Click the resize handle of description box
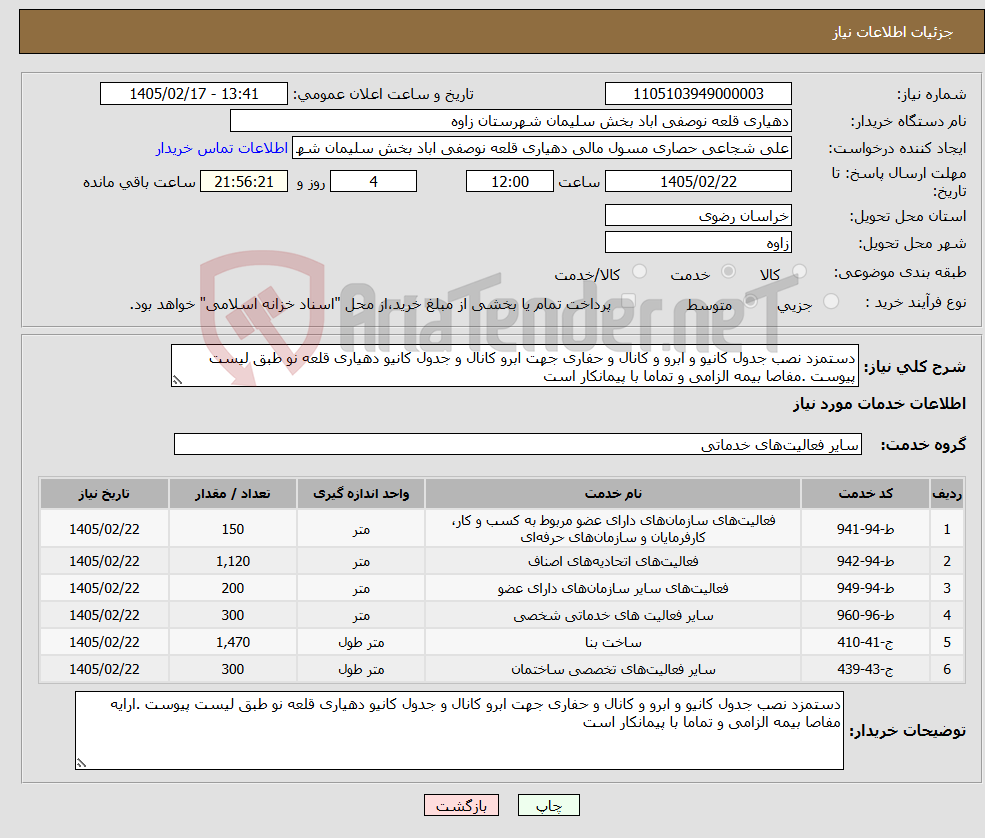Viewport: 985px width, 838px height. 177,380
